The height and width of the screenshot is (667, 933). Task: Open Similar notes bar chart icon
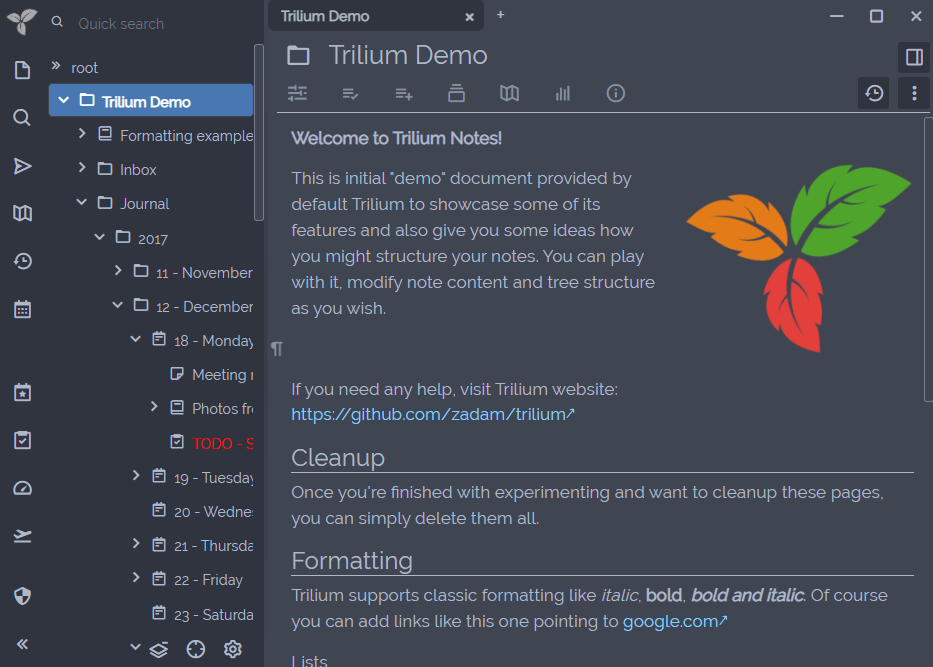coord(562,93)
